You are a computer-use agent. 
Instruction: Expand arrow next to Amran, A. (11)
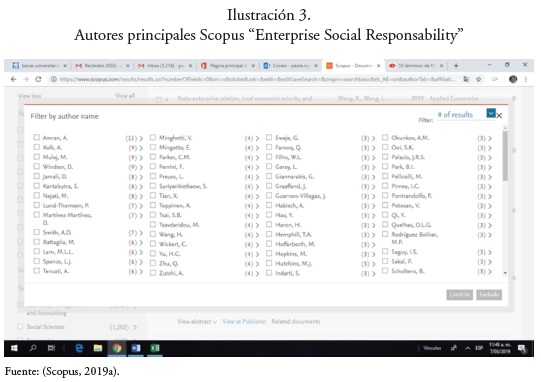[141, 138]
